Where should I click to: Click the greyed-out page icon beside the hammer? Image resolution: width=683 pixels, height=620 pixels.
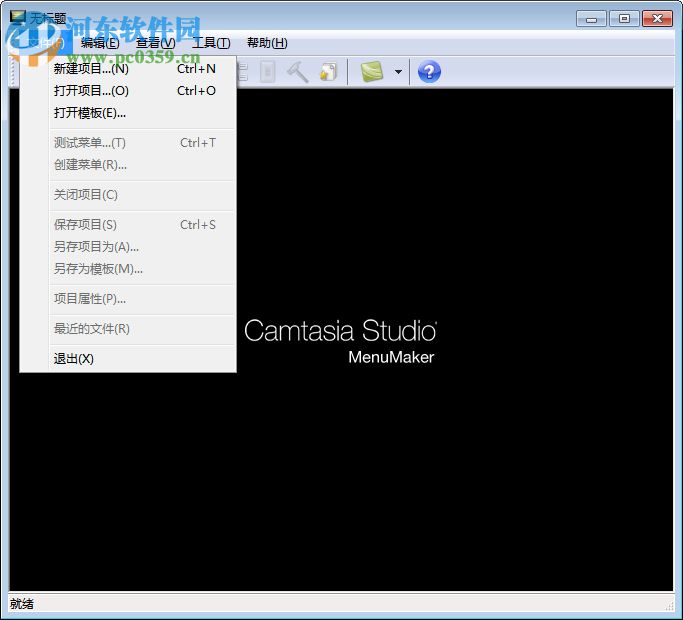[x=268, y=72]
